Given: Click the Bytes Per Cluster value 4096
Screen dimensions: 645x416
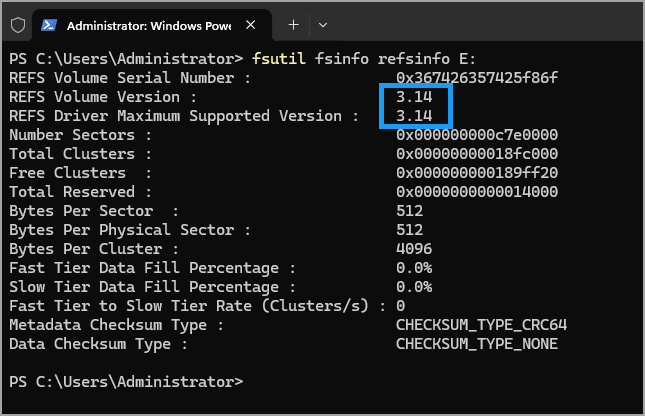Looking at the screenshot, I should [414, 249].
